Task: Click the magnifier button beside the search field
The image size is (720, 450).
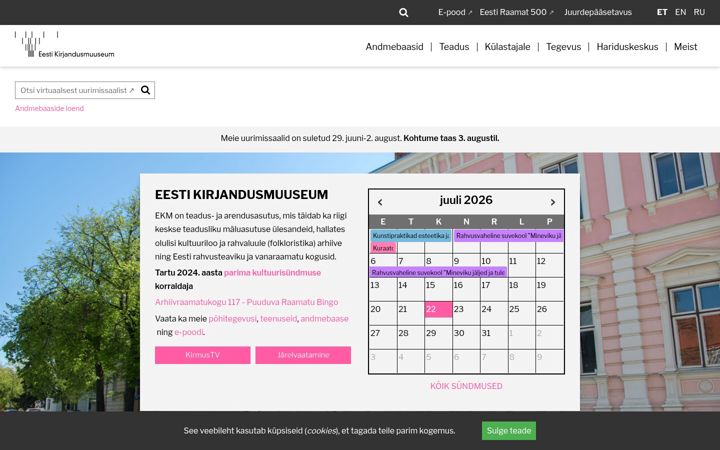Action: pyautogui.click(x=146, y=90)
